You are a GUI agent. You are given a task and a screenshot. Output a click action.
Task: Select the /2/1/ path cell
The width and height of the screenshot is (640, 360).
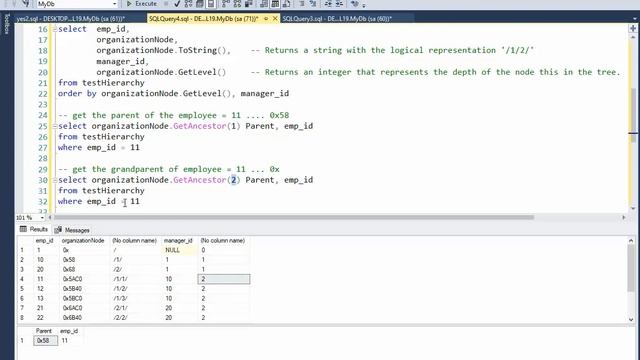135,308
